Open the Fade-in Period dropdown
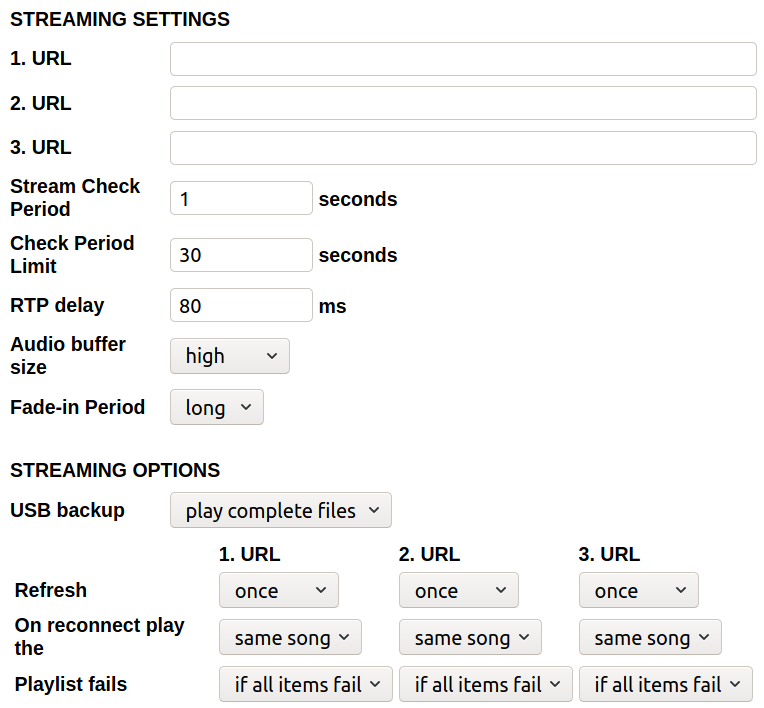Screen dimensions: 764x708 pyautogui.click(x=217, y=408)
